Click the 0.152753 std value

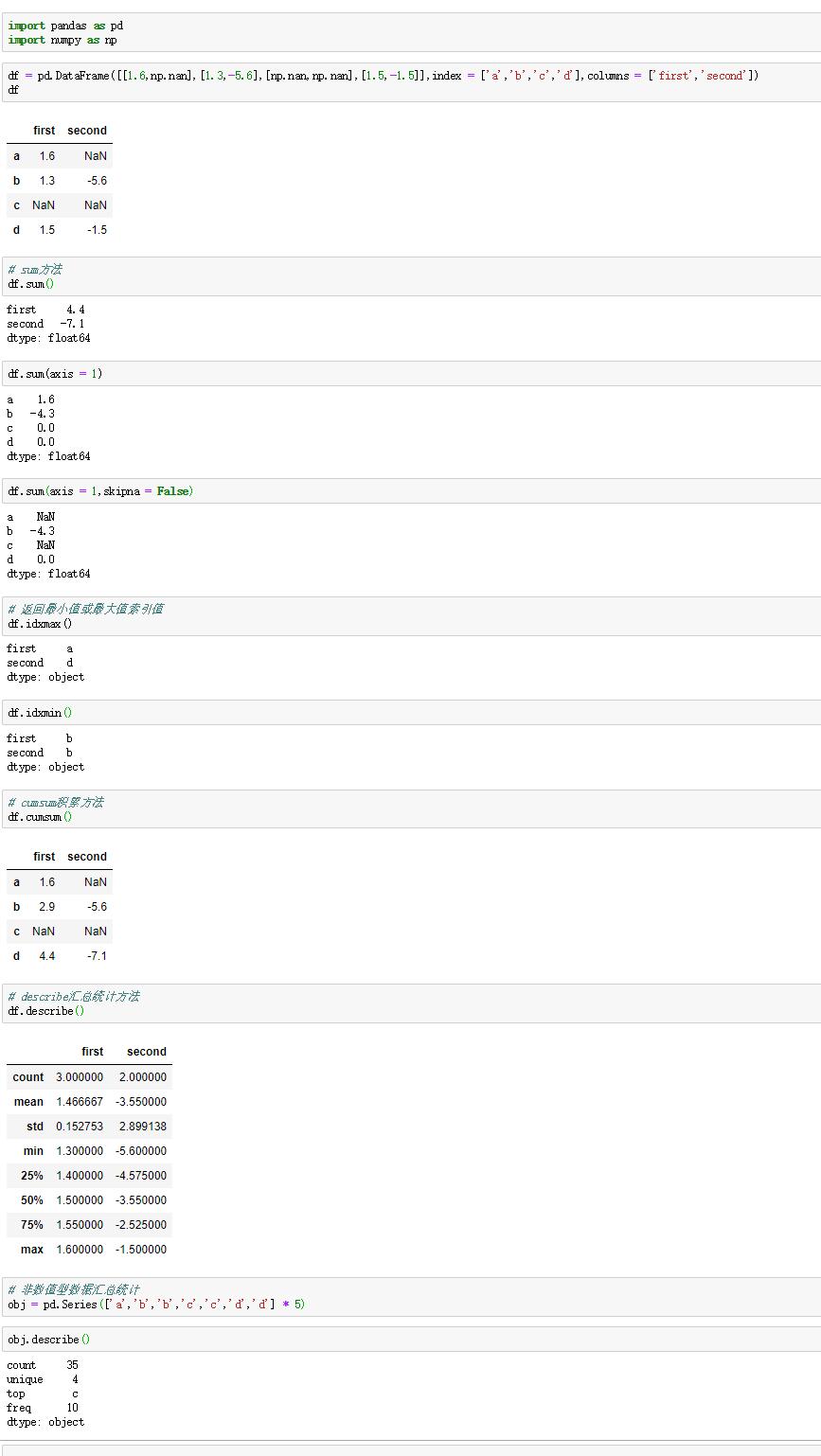click(80, 1127)
